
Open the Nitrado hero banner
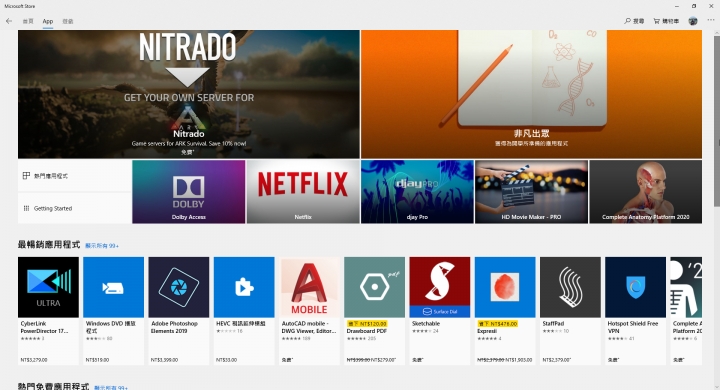click(189, 94)
